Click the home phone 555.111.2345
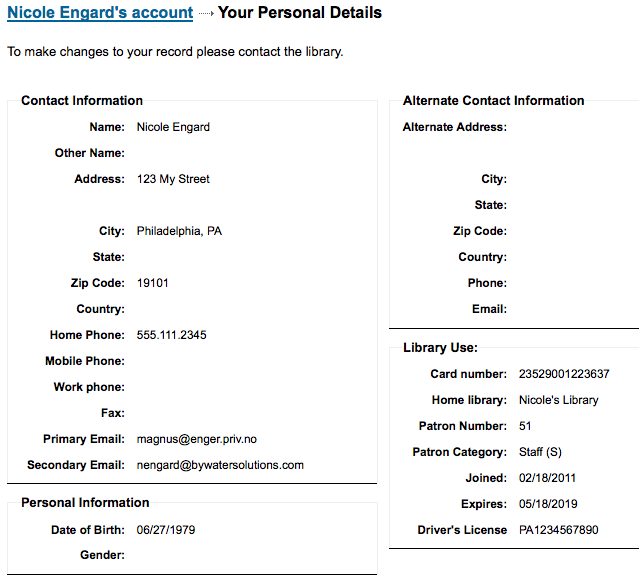 172,335
